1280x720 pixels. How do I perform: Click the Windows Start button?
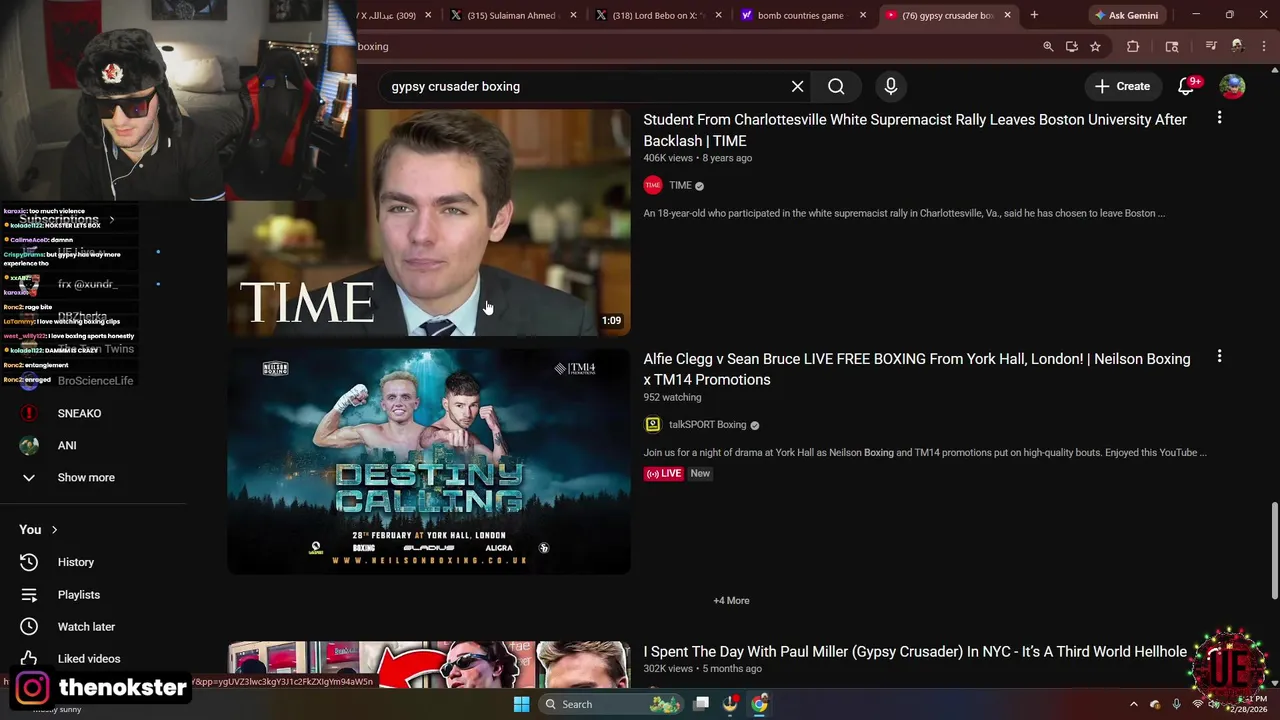coord(521,704)
